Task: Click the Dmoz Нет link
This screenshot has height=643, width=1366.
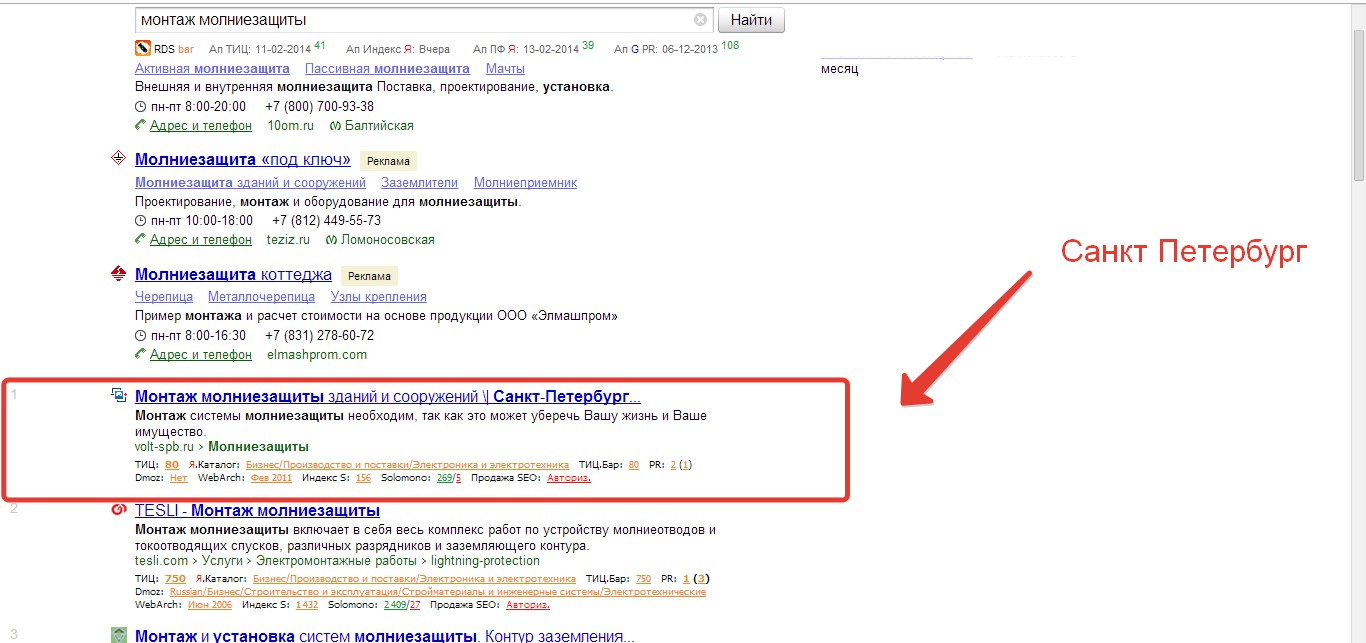Action: pos(179,478)
